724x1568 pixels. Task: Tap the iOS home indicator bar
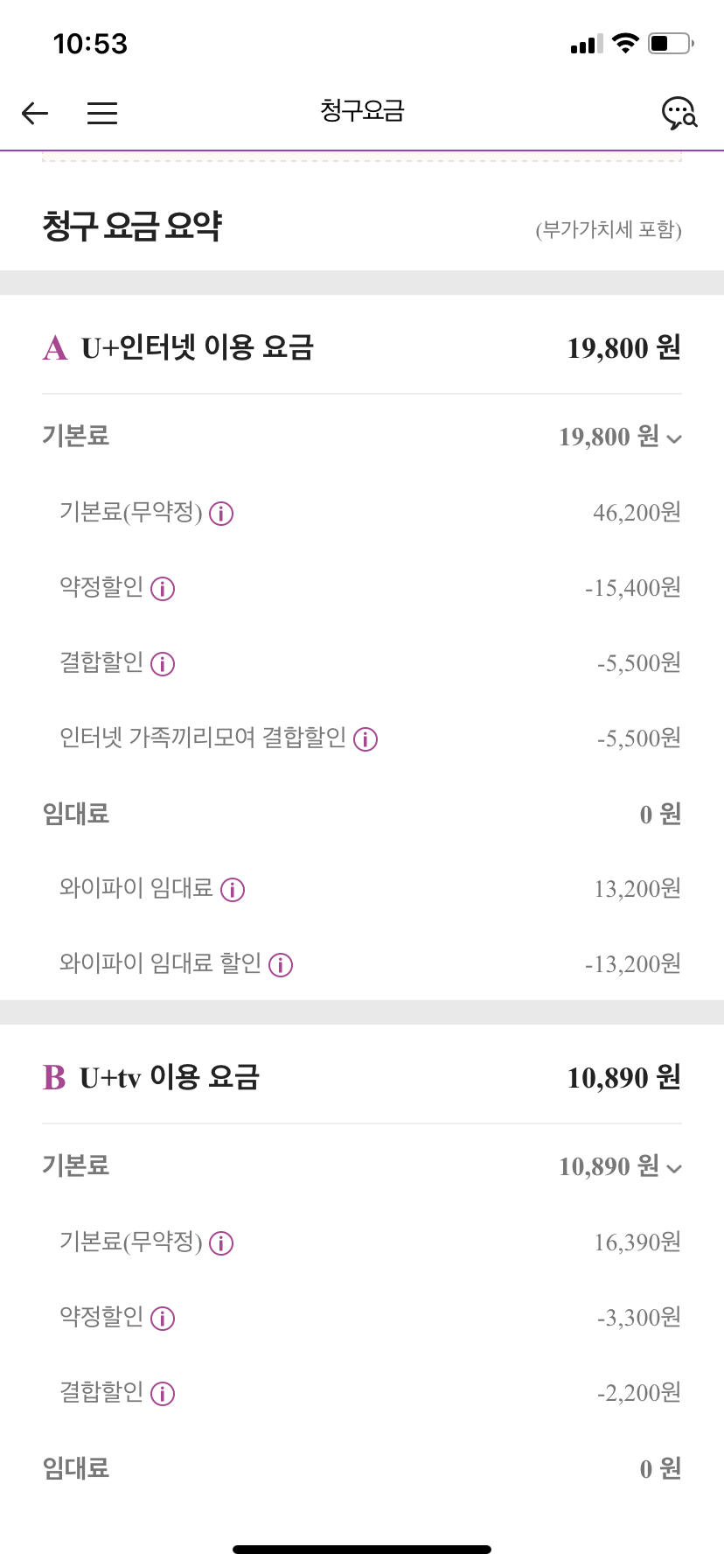click(362, 1549)
